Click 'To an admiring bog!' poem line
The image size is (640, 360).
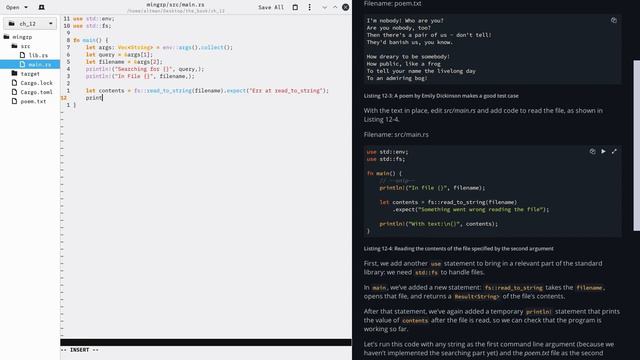[396, 78]
